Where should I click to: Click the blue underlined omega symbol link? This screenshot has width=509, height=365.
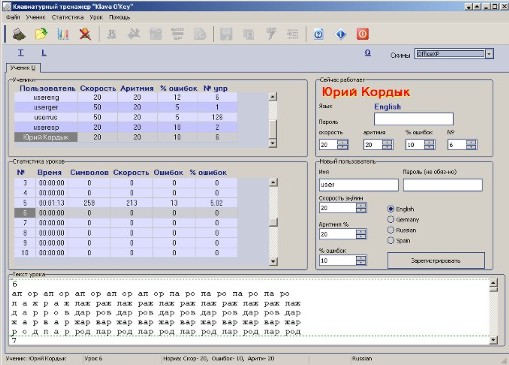click(368, 53)
